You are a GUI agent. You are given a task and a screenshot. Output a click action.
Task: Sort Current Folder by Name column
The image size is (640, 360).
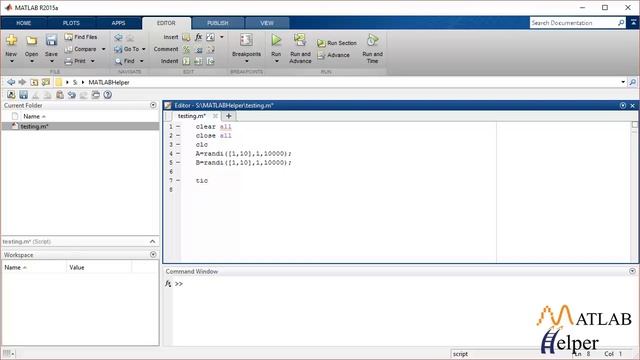[x=34, y=116]
